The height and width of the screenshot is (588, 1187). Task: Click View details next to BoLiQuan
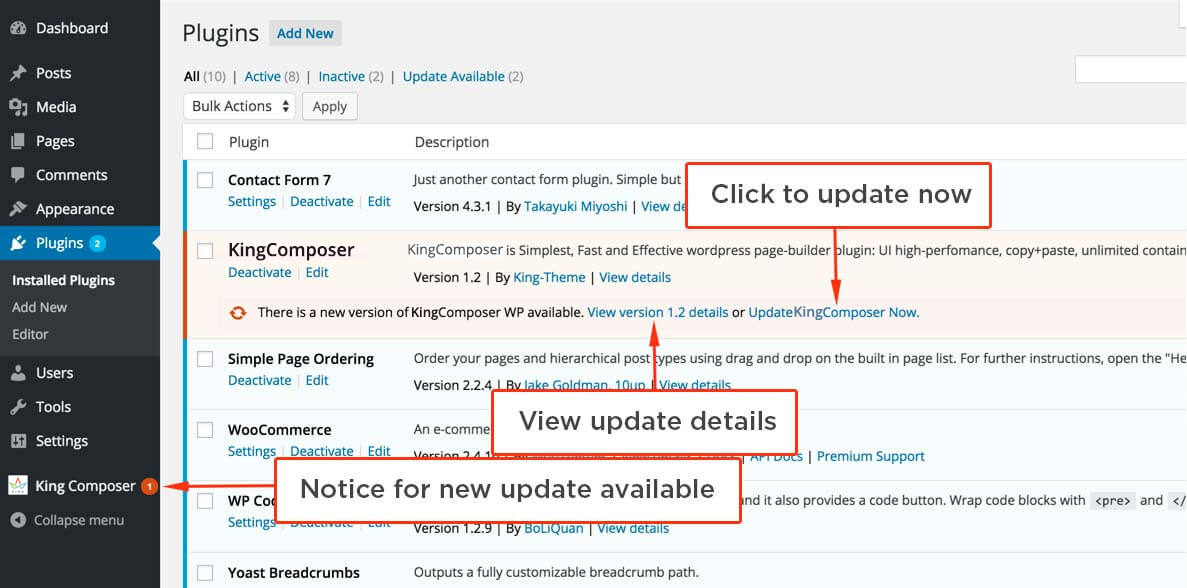(634, 528)
